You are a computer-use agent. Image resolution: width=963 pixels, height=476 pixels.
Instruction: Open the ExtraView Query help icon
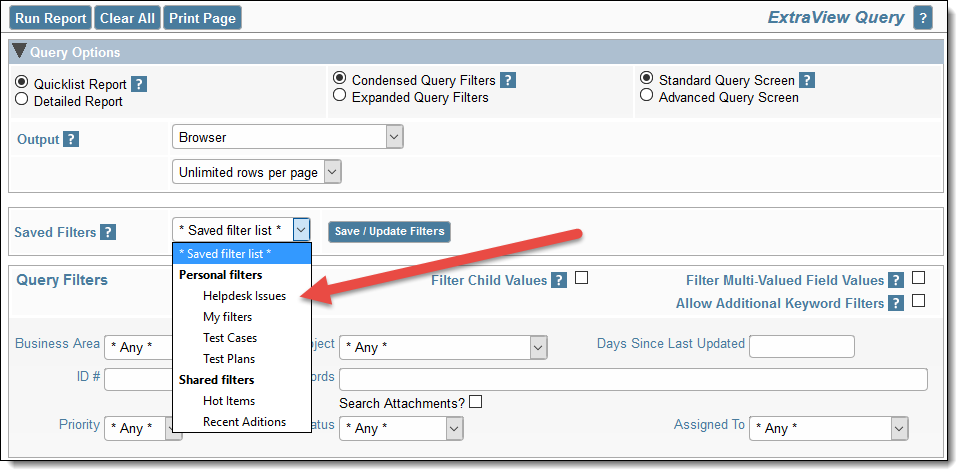coord(922,18)
